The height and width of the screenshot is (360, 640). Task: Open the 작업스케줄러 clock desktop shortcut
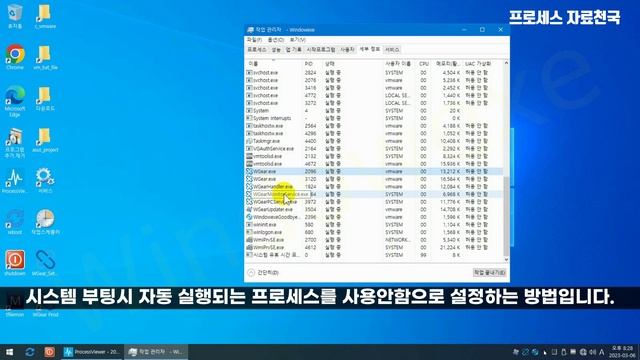coord(45,222)
